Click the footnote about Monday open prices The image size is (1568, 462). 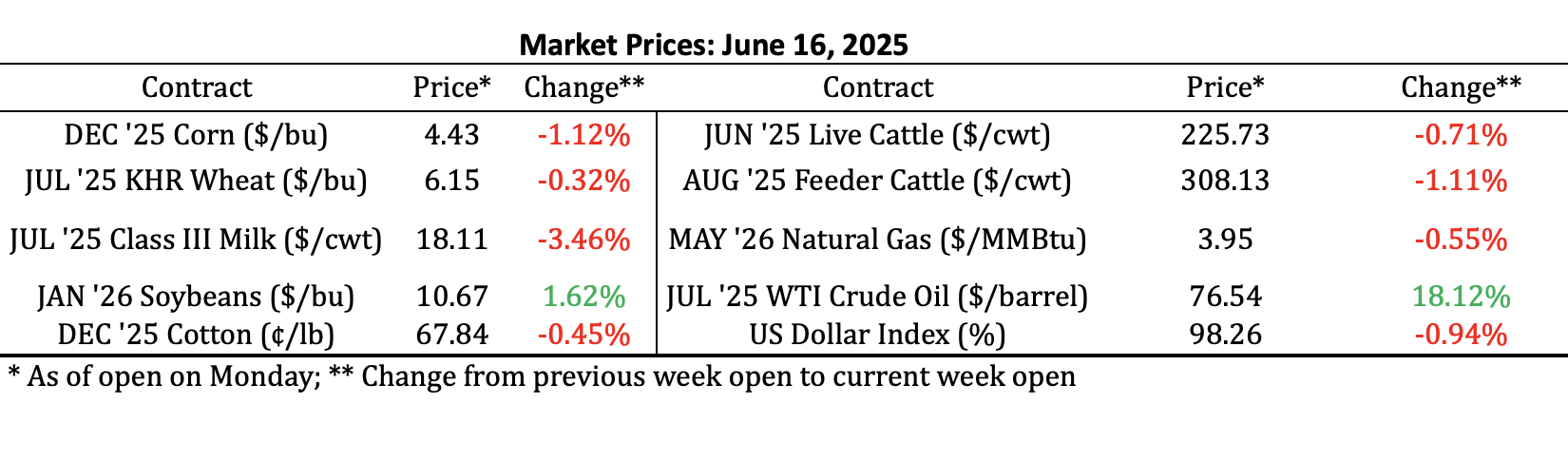542,376
